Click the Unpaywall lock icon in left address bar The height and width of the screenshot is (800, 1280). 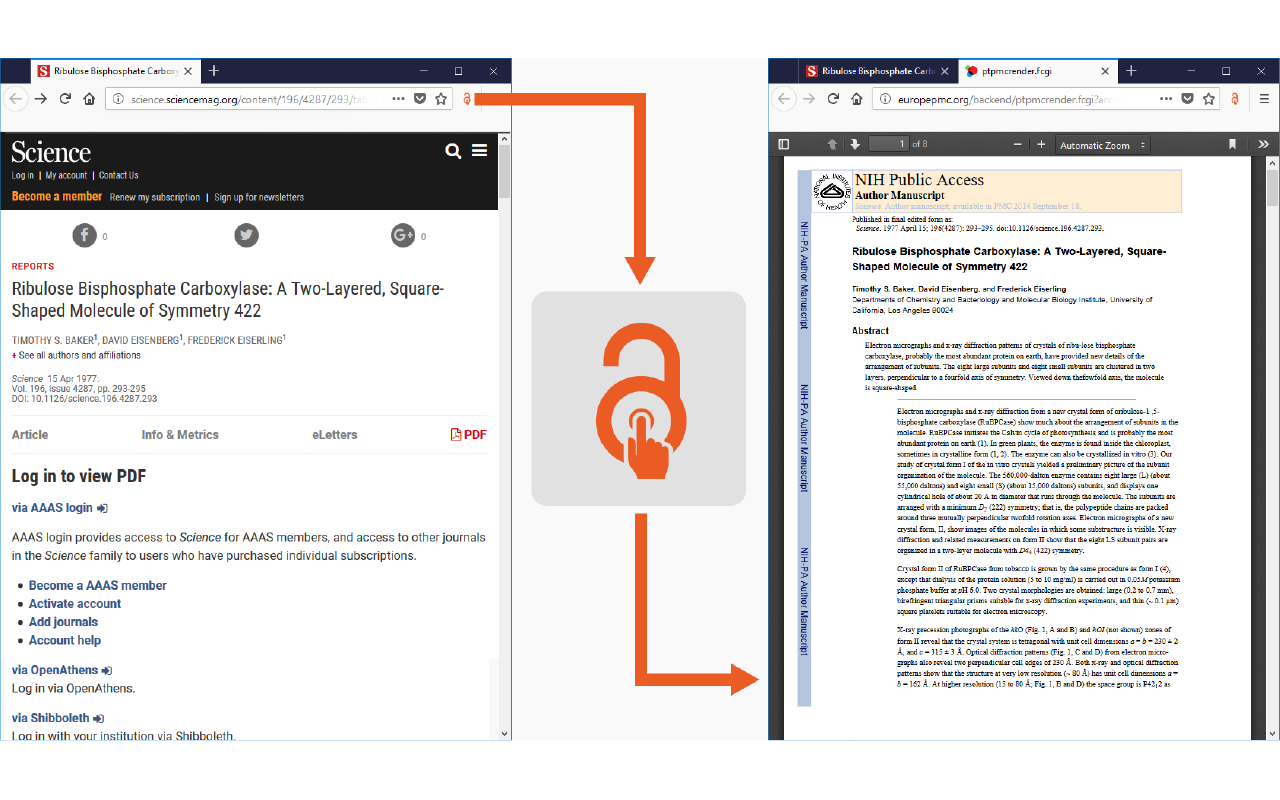click(468, 99)
